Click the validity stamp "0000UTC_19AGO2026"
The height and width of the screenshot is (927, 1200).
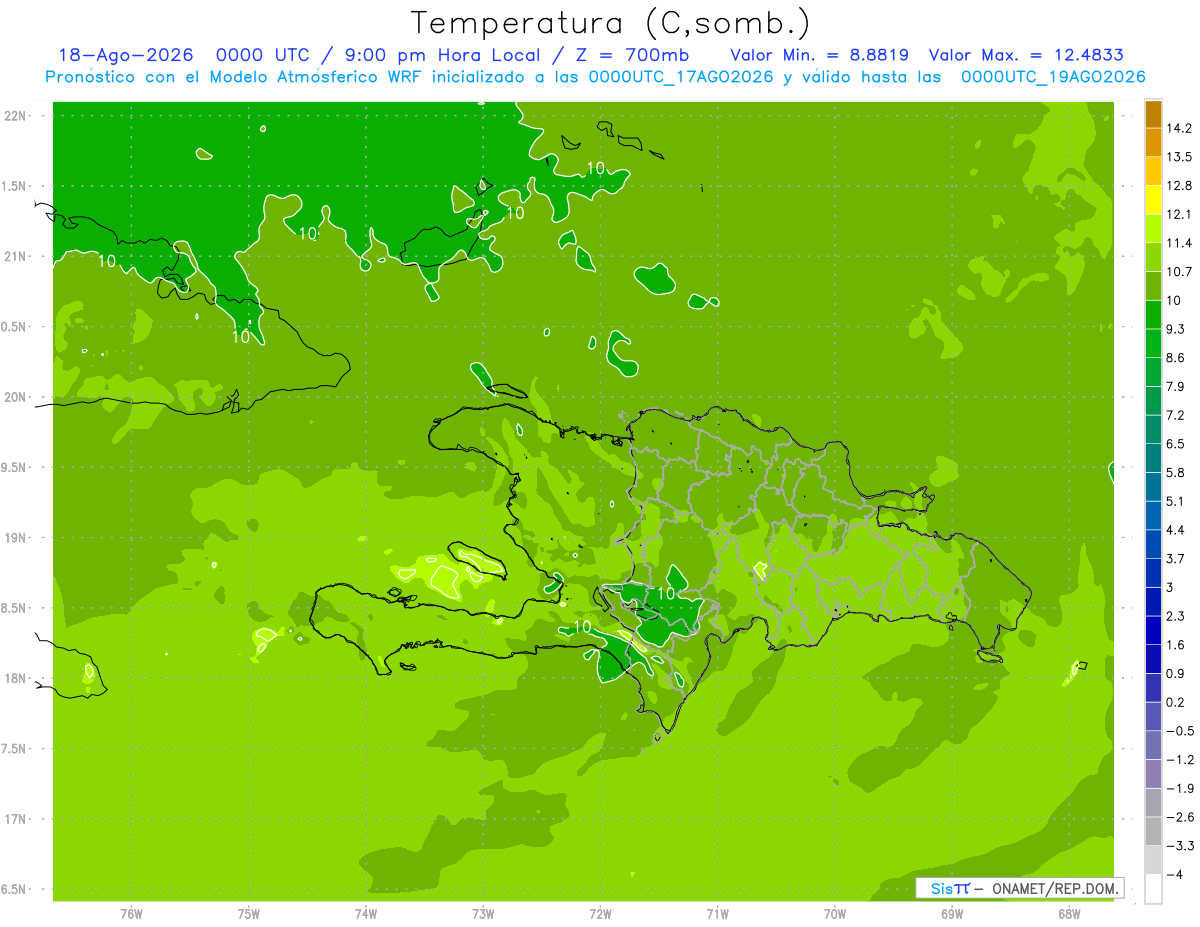point(1052,77)
